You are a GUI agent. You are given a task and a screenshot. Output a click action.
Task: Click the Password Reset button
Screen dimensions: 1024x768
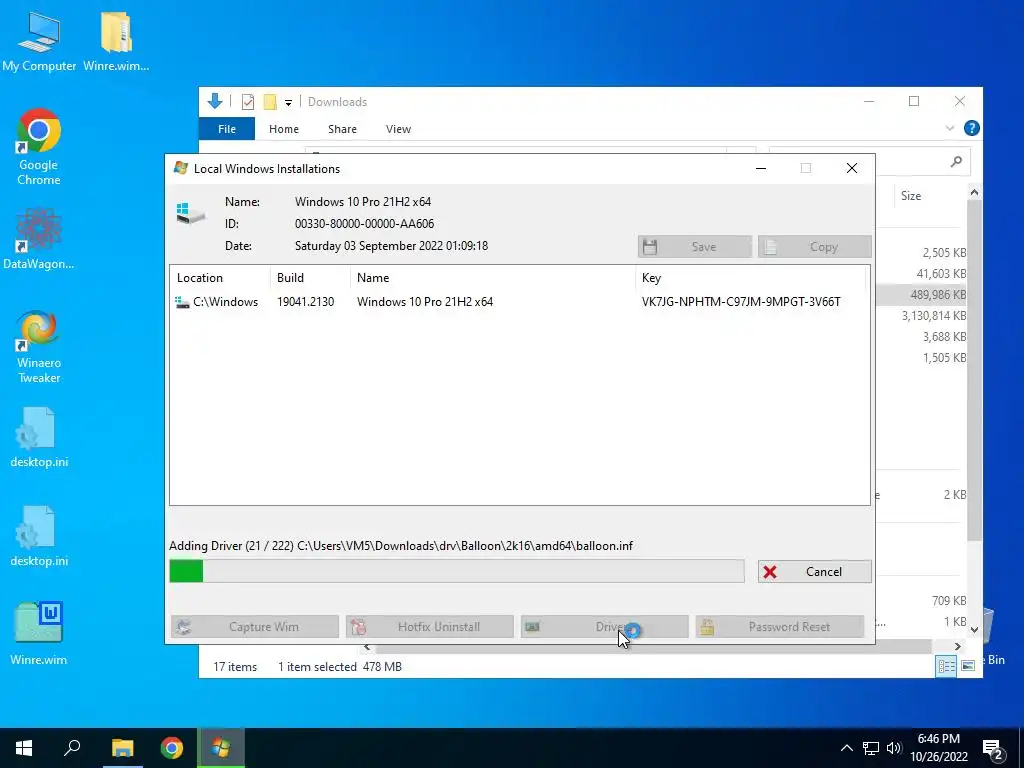pos(780,627)
